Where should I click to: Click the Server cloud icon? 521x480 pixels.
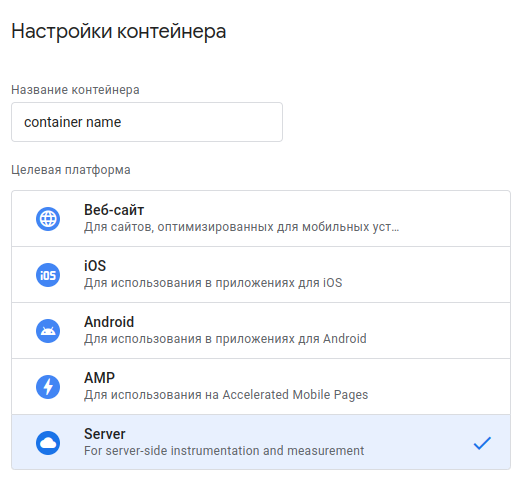(x=48, y=443)
